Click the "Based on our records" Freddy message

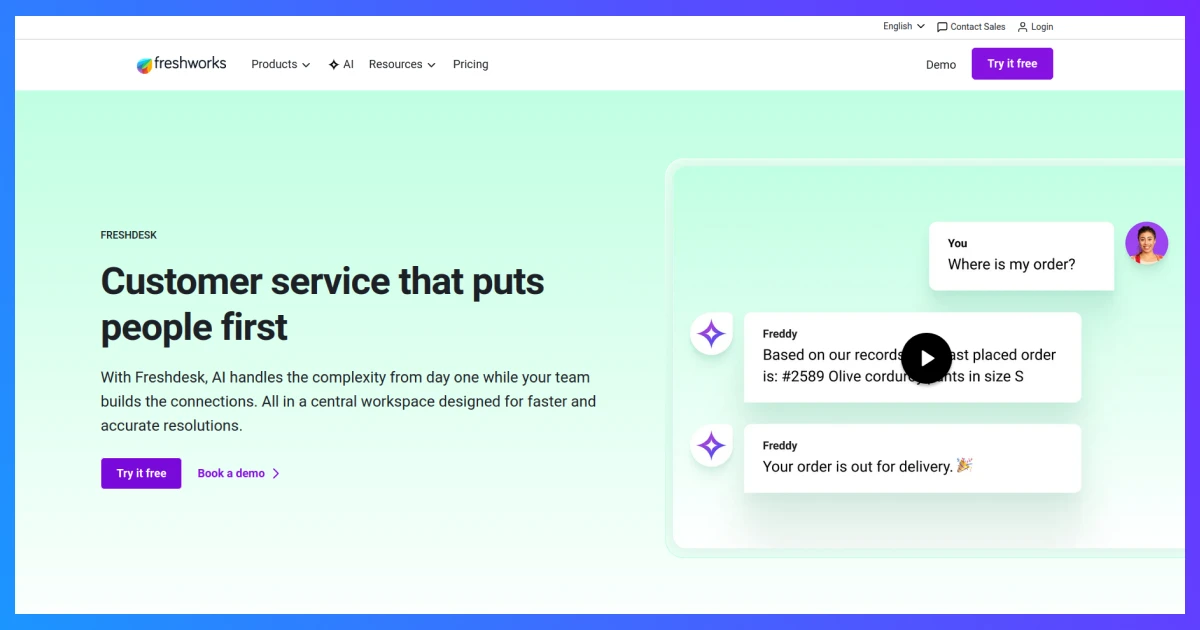(912, 357)
